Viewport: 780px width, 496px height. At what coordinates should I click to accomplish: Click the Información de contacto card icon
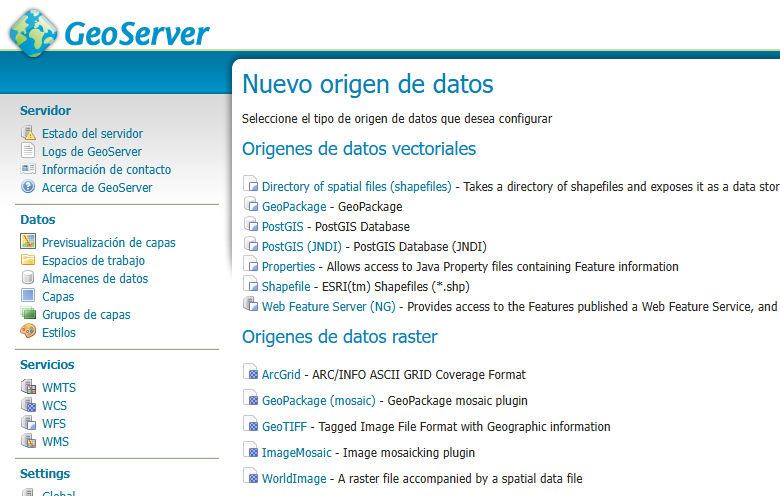28,169
